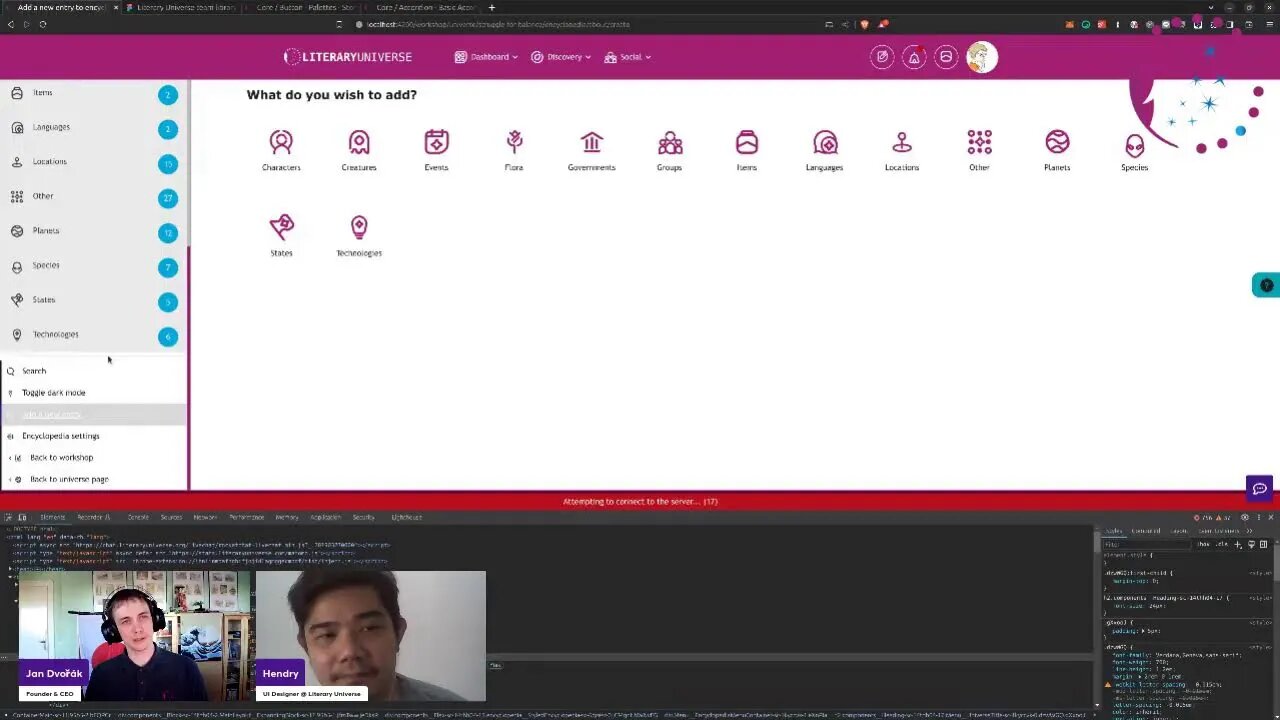1280x720 pixels.
Task: Open Planets category in sidebar
Action: [92, 231]
